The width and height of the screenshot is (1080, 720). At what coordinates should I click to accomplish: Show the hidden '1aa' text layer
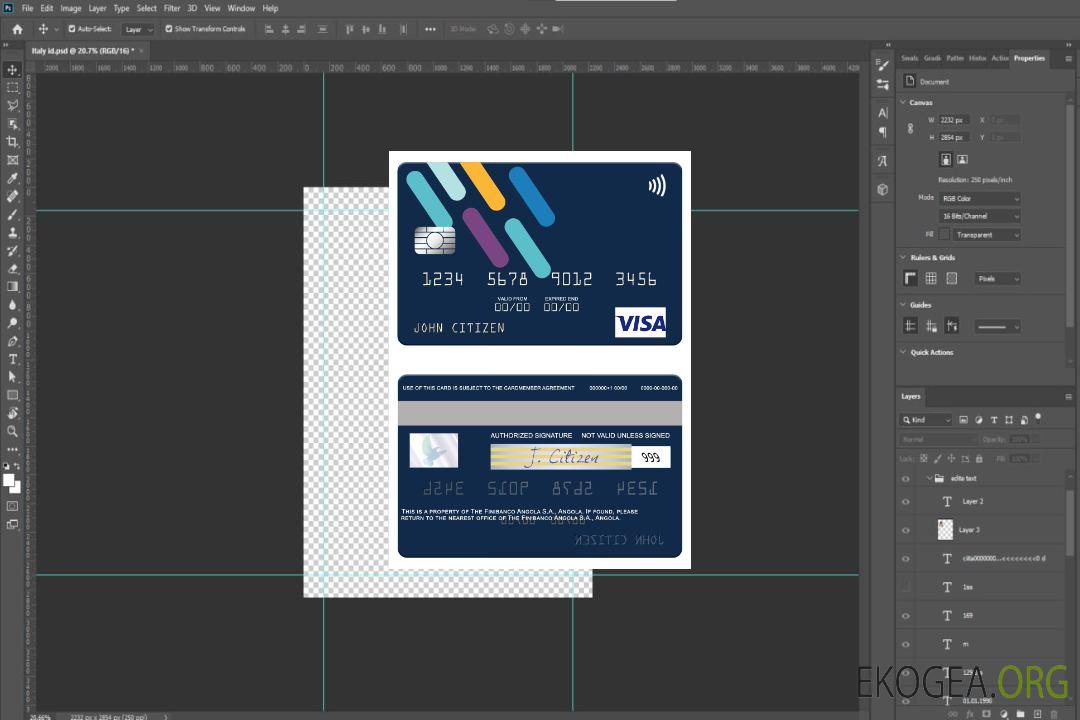(x=906, y=587)
